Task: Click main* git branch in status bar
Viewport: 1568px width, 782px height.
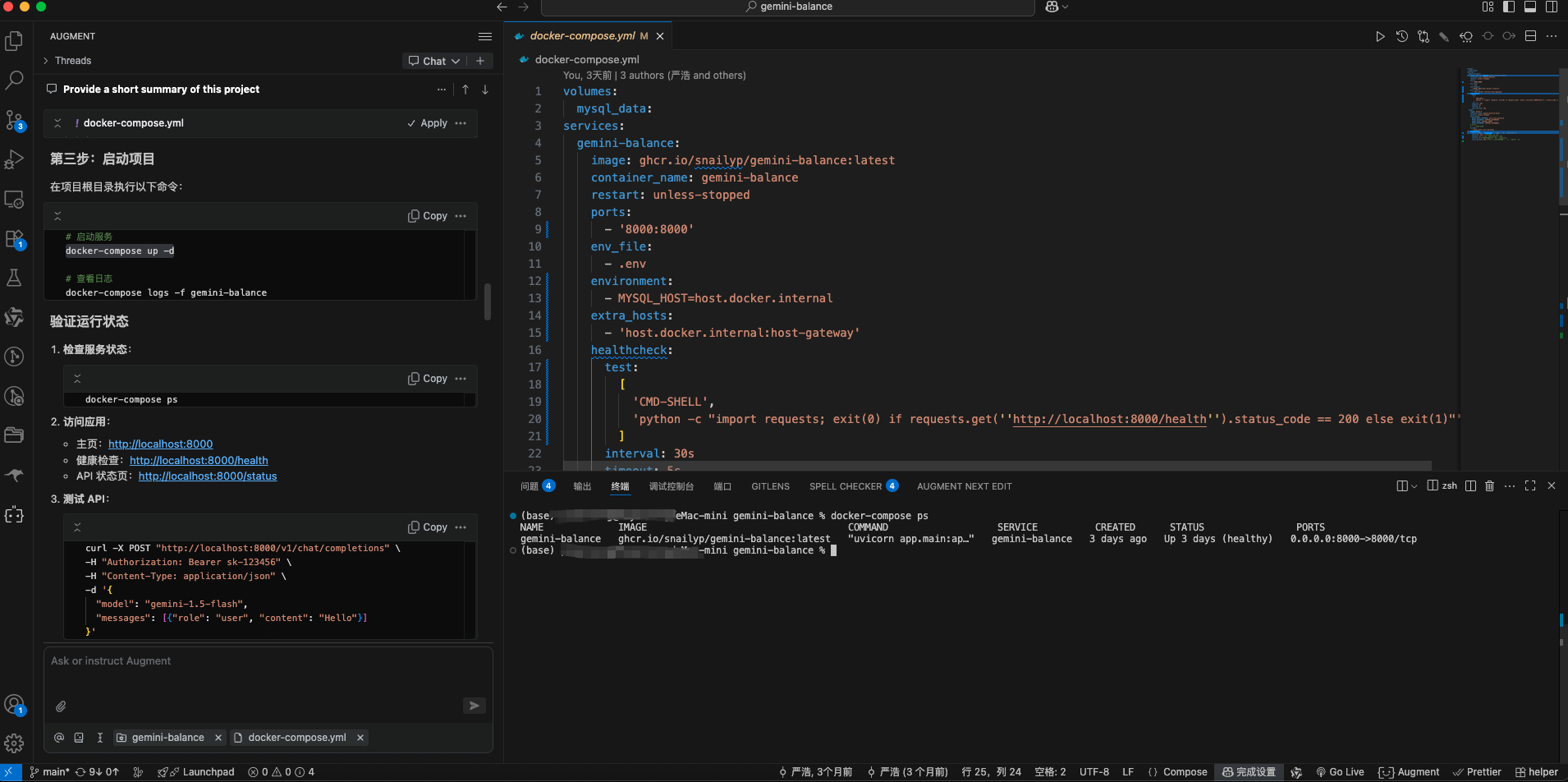Action: (50, 772)
